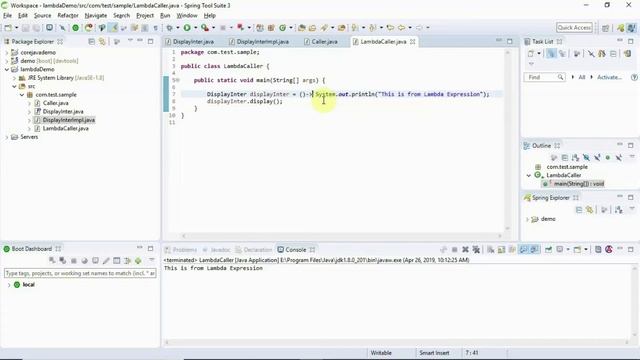Click Boot Dashboard tag filter field
Viewport: 640px width, 360px height.
click(x=80, y=273)
